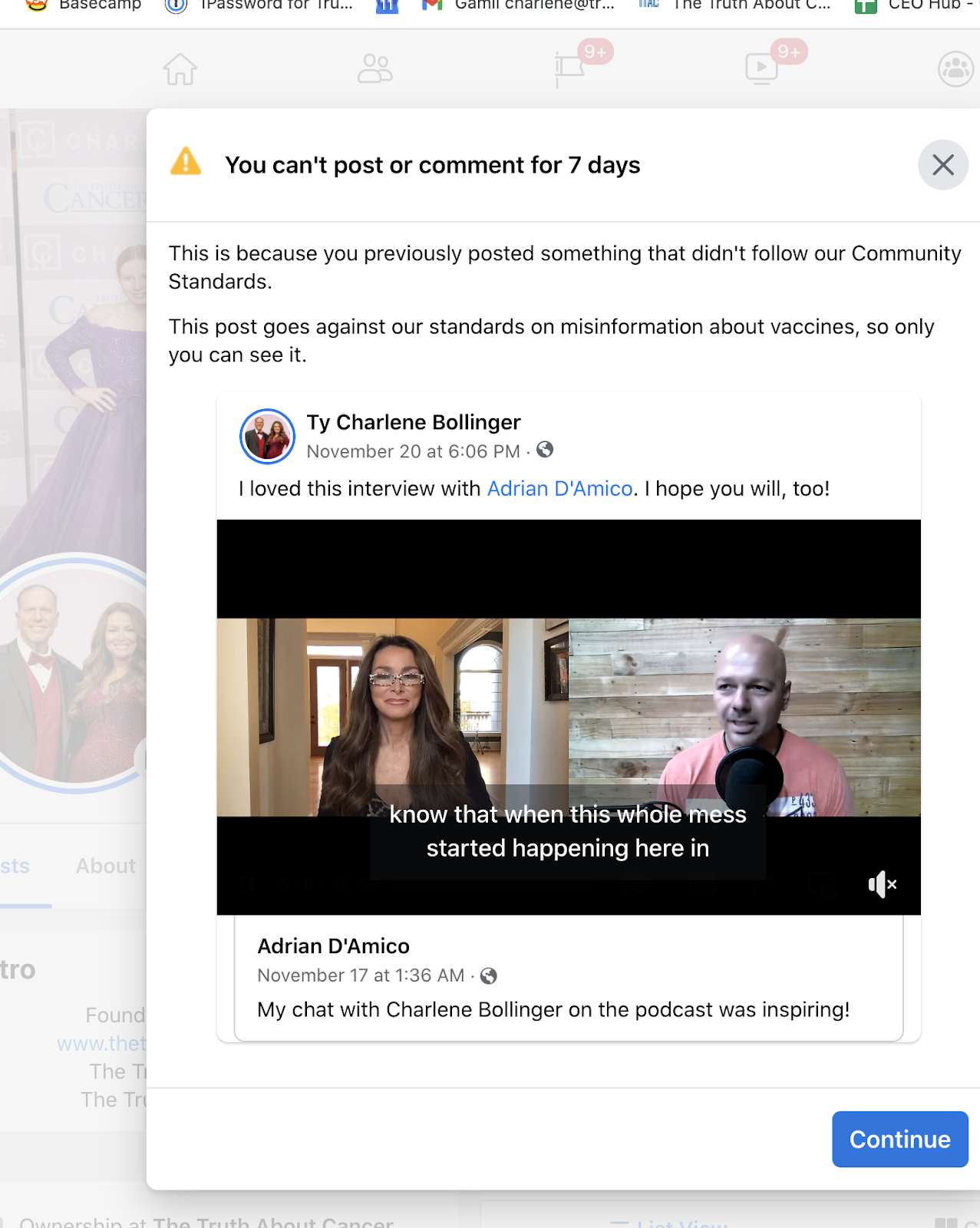Click the www.thet website link in Intro
980x1228 pixels.
101,1044
